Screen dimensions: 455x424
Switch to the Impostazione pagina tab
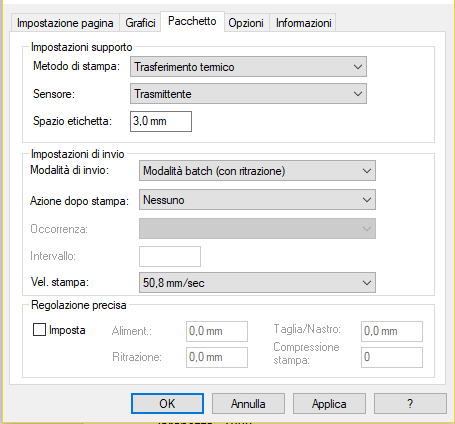(65, 23)
